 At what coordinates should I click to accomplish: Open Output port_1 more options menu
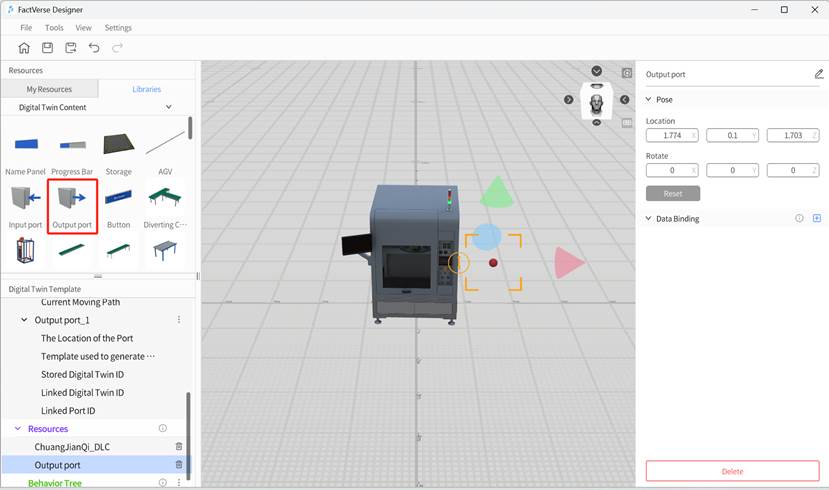tap(179, 320)
